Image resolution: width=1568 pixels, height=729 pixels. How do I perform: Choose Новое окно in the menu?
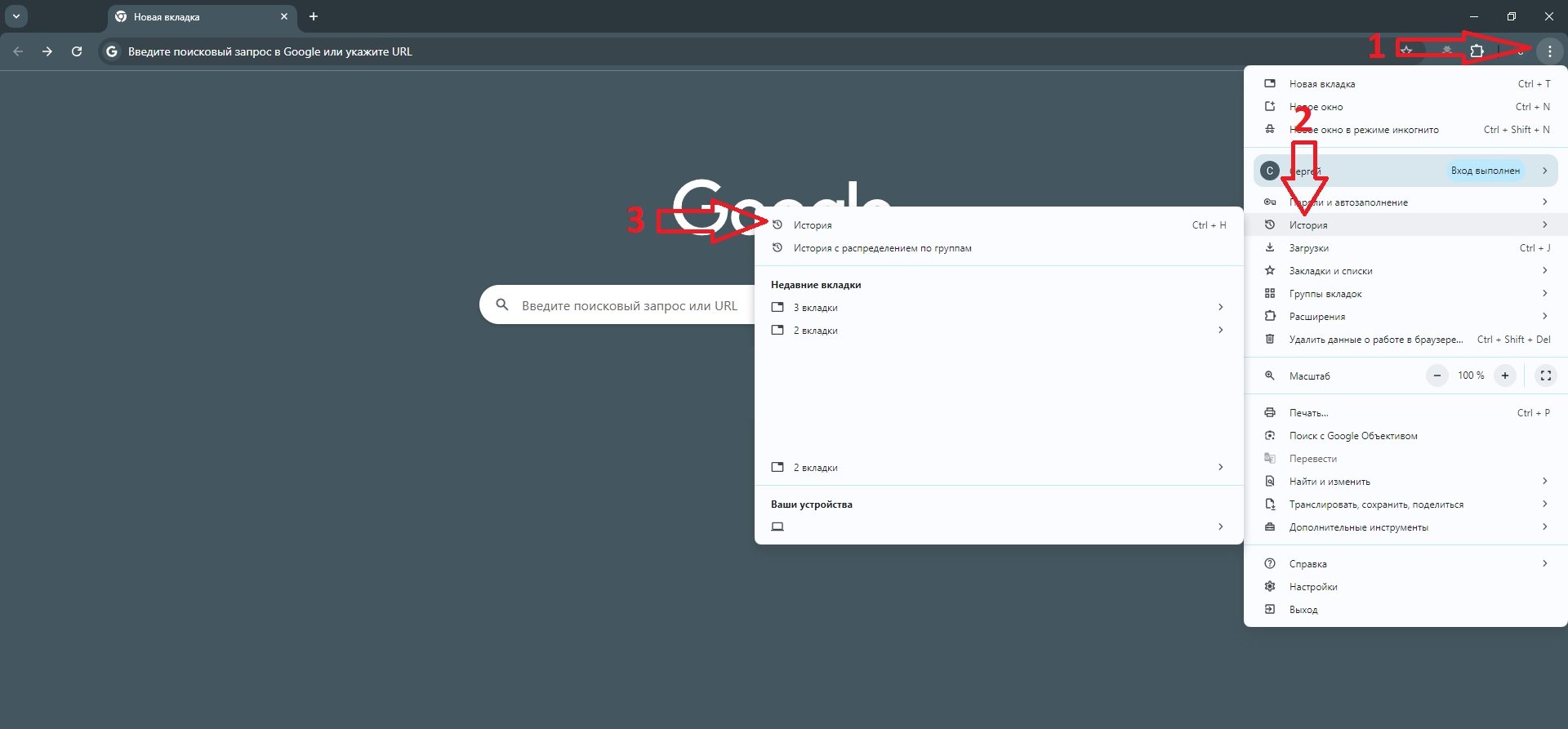(1405, 107)
